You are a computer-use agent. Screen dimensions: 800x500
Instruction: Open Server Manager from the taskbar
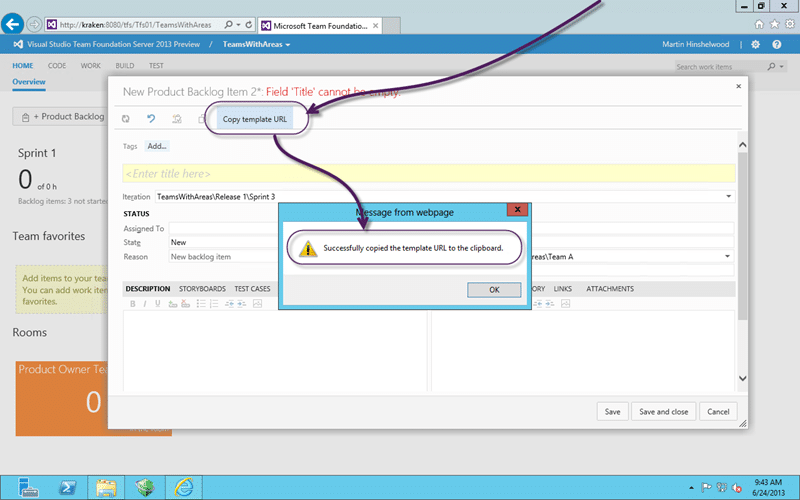coord(28,488)
